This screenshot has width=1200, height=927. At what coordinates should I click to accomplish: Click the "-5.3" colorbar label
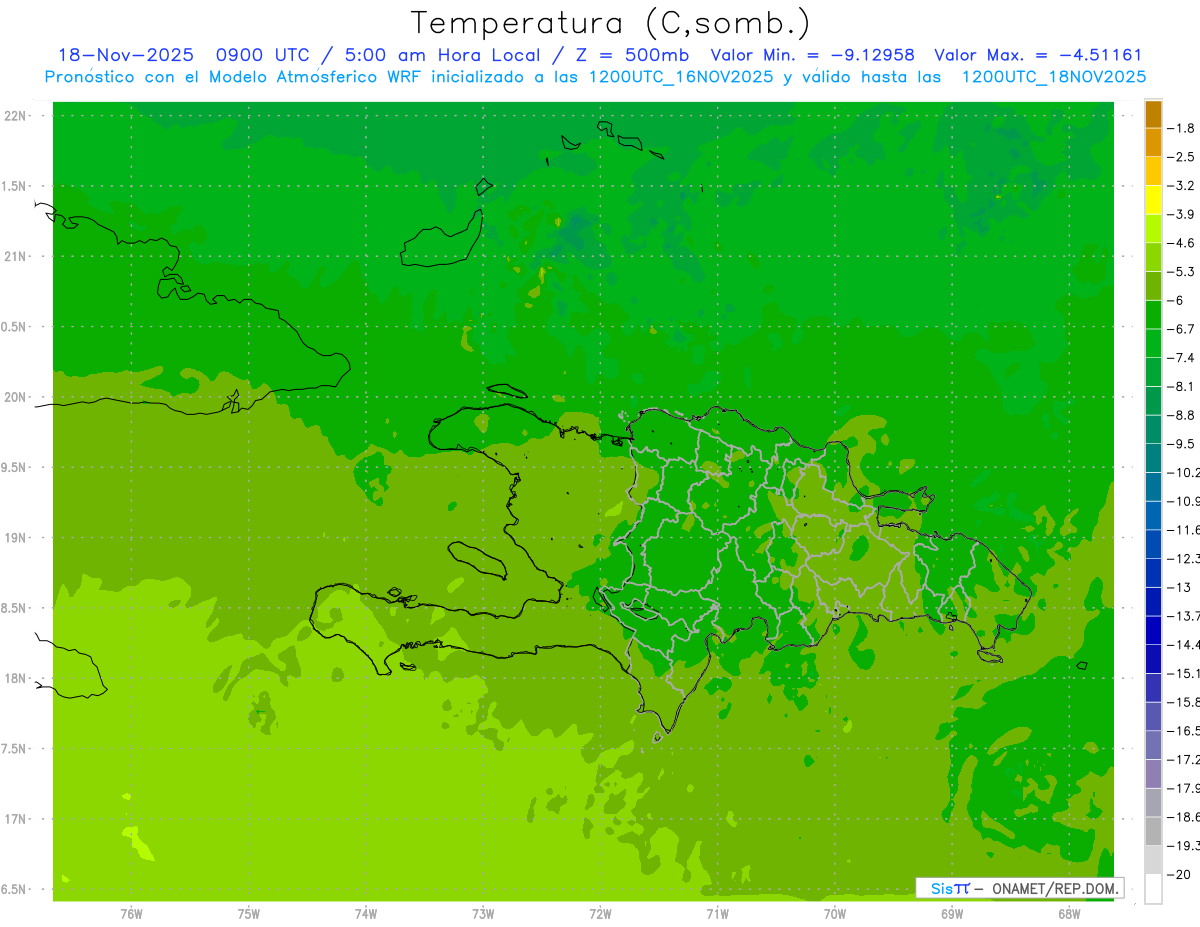tap(1181, 271)
